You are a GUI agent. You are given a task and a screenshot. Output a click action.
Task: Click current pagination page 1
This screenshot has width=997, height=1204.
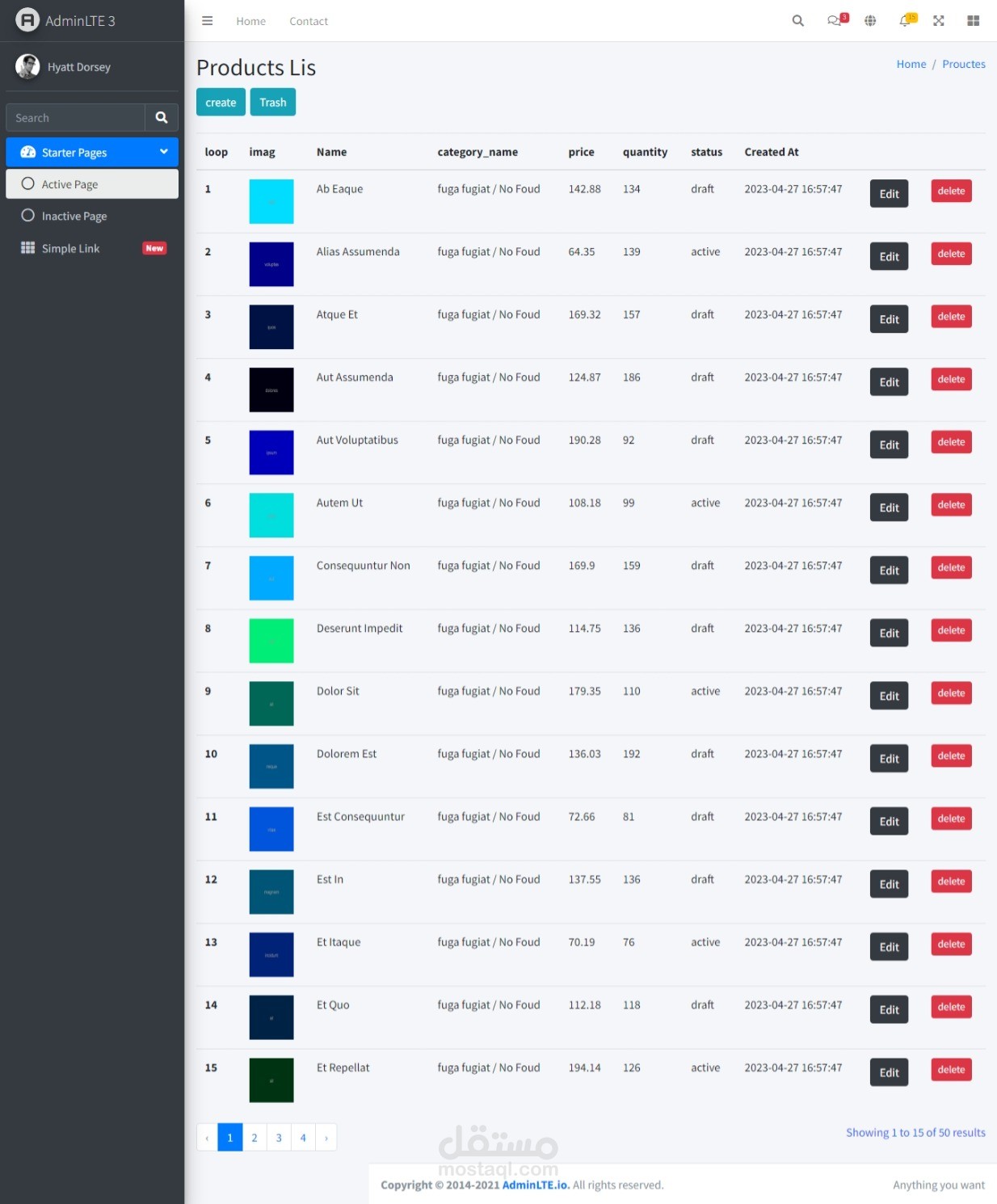(x=230, y=1137)
